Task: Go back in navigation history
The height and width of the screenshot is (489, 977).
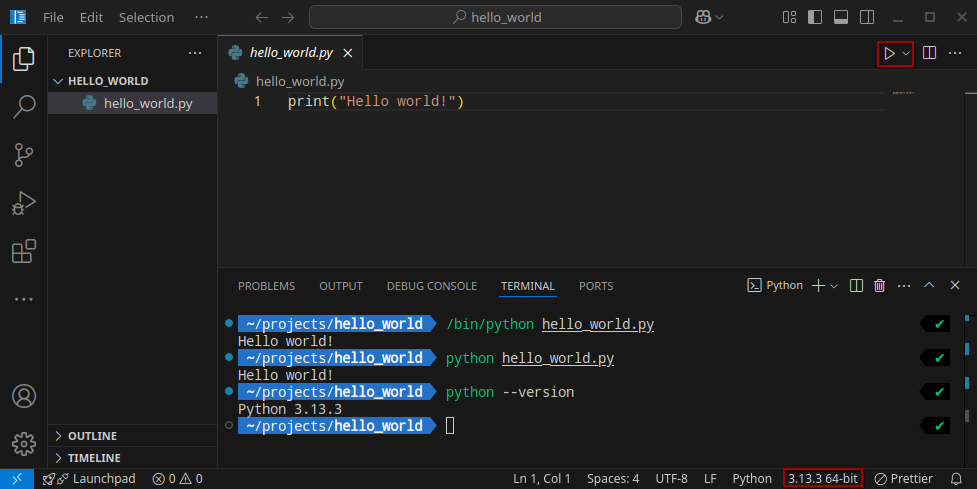Action: point(262,17)
